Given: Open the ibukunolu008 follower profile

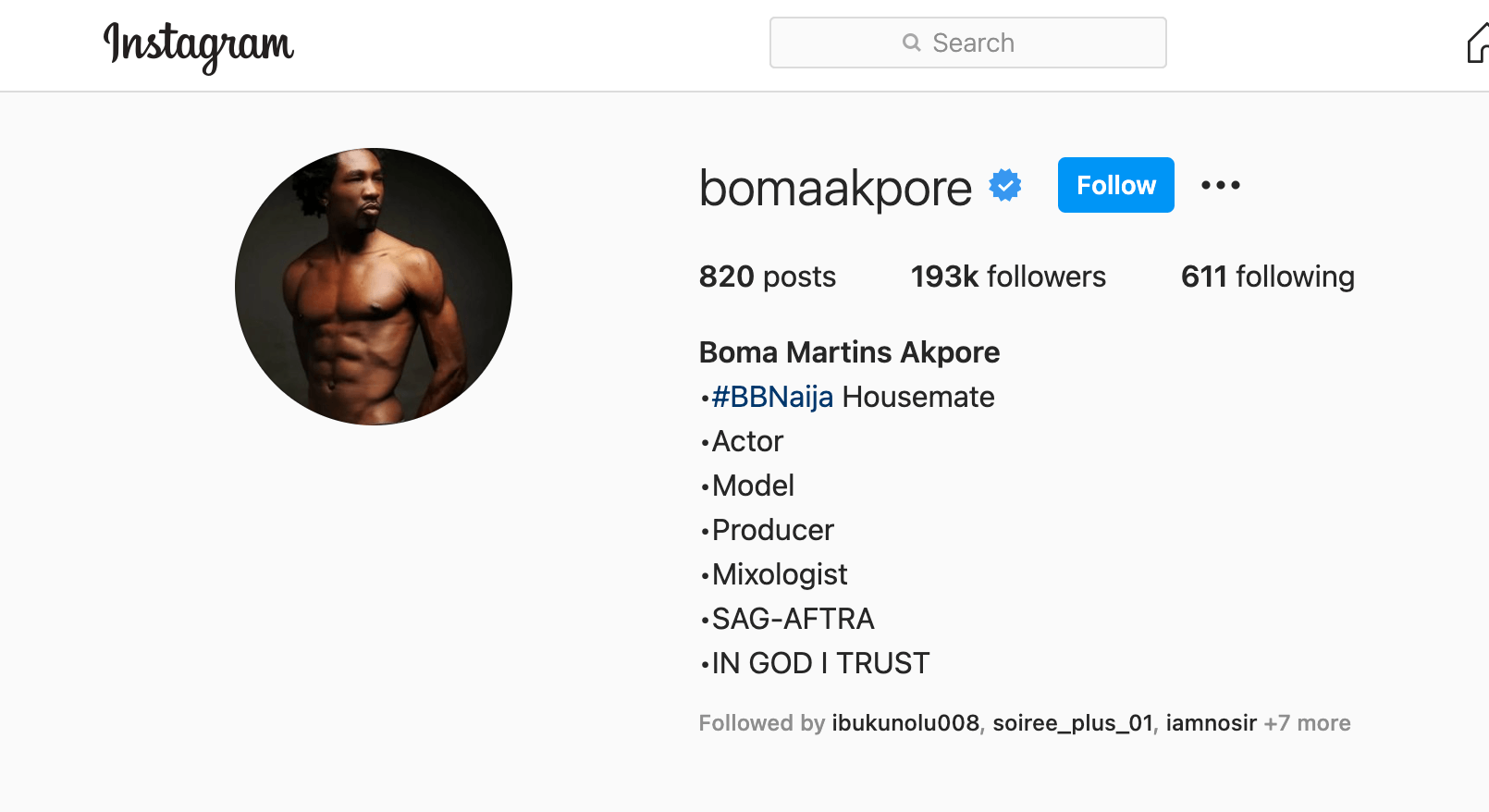Looking at the screenshot, I should pyautogui.click(x=904, y=723).
